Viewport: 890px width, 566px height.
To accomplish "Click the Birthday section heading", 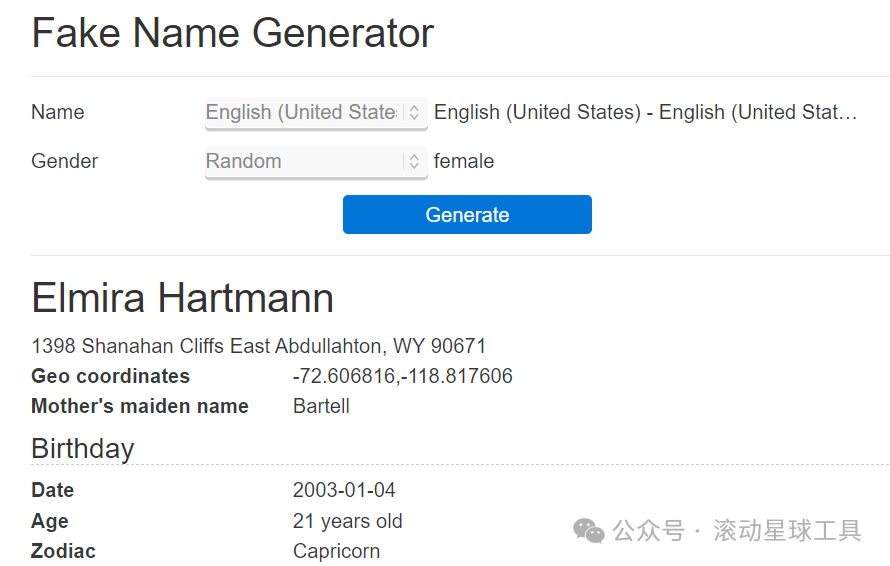I will click(x=83, y=448).
